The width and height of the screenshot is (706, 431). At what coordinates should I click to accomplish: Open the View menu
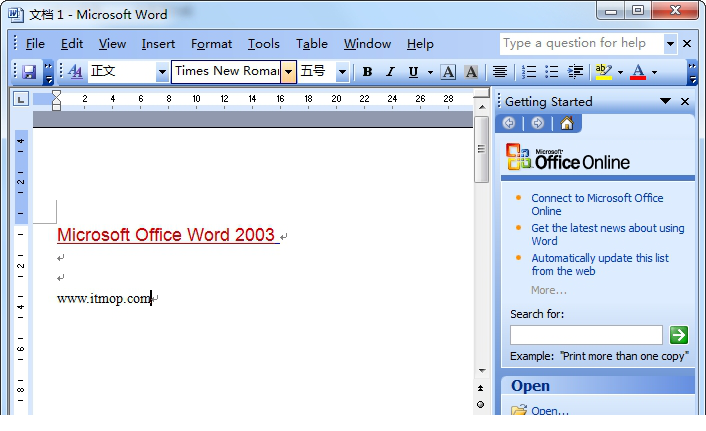tap(112, 44)
